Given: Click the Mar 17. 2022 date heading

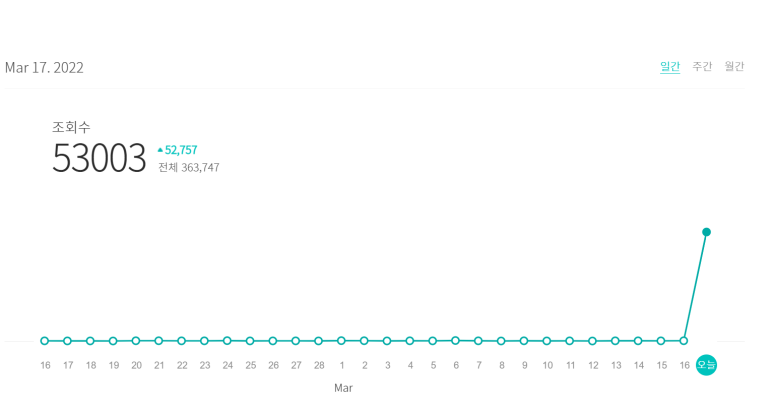Looking at the screenshot, I should pos(44,68).
